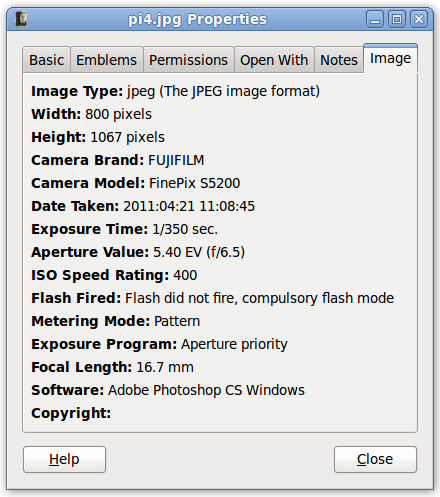The width and height of the screenshot is (440, 497).
Task: Click the Image Type jpeg value text
Action: coord(223,91)
